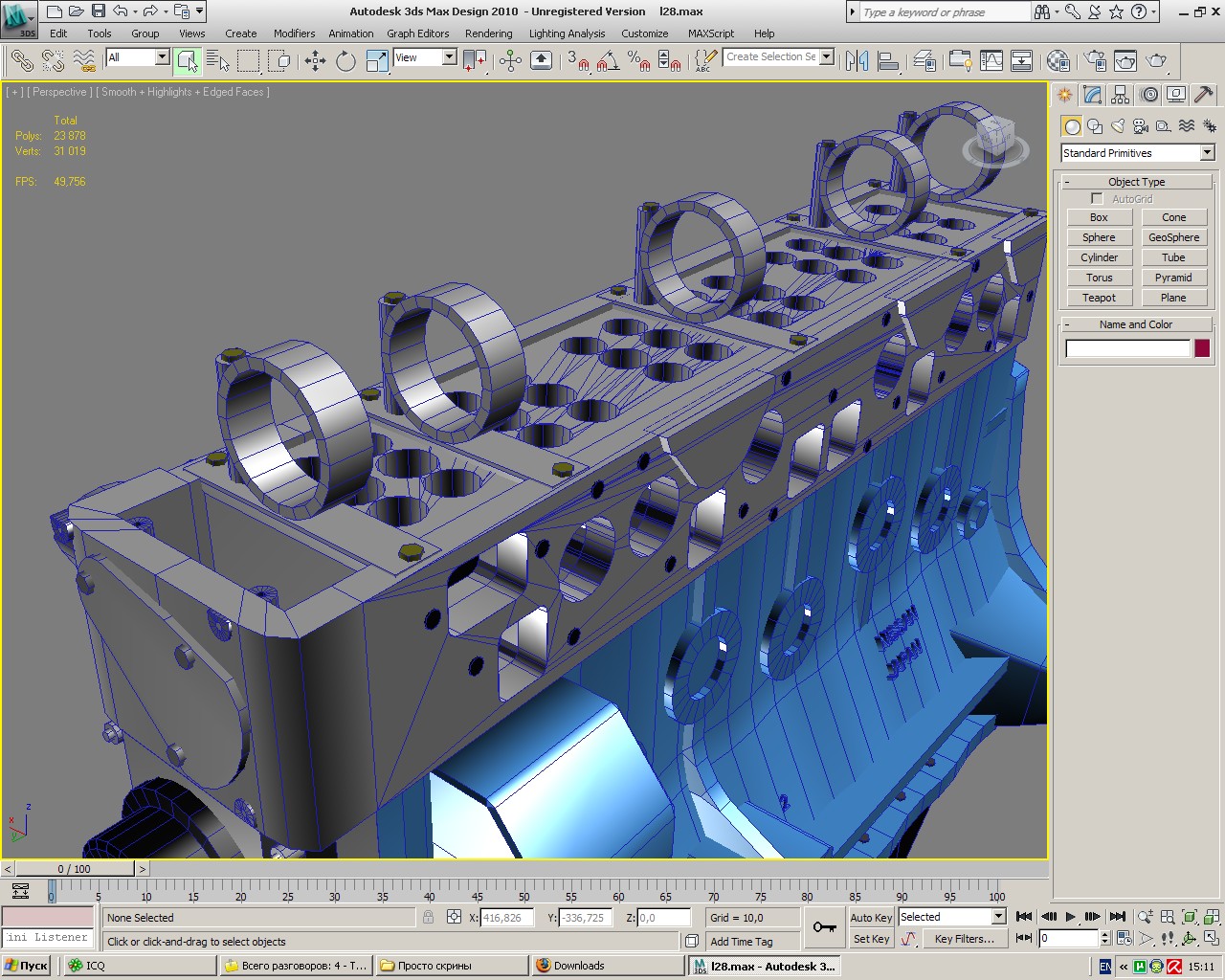Open the Material Editor
1225x980 pixels.
click(x=1058, y=61)
